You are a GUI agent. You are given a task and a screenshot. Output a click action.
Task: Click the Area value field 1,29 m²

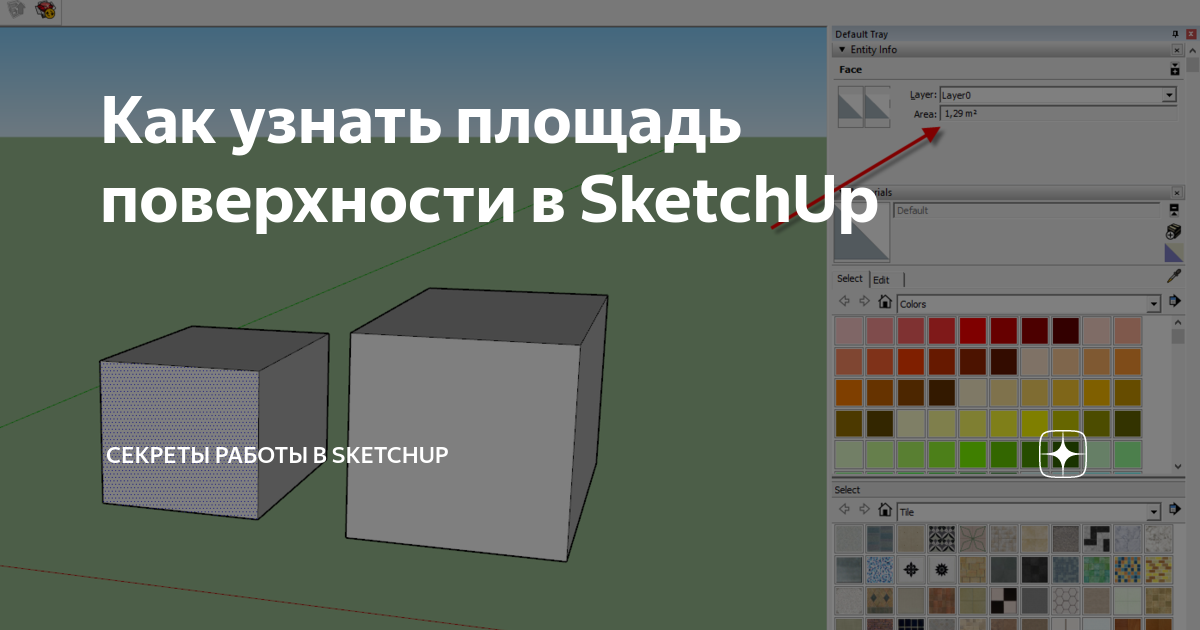coord(1058,114)
